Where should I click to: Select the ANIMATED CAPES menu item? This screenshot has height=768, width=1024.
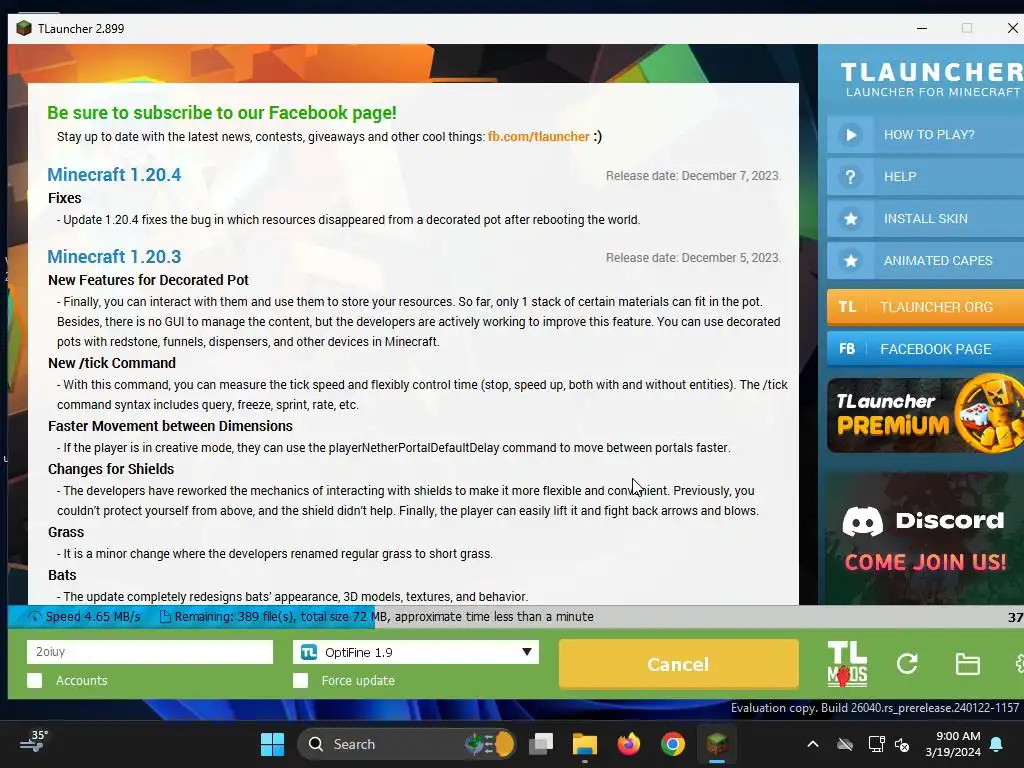tap(925, 261)
